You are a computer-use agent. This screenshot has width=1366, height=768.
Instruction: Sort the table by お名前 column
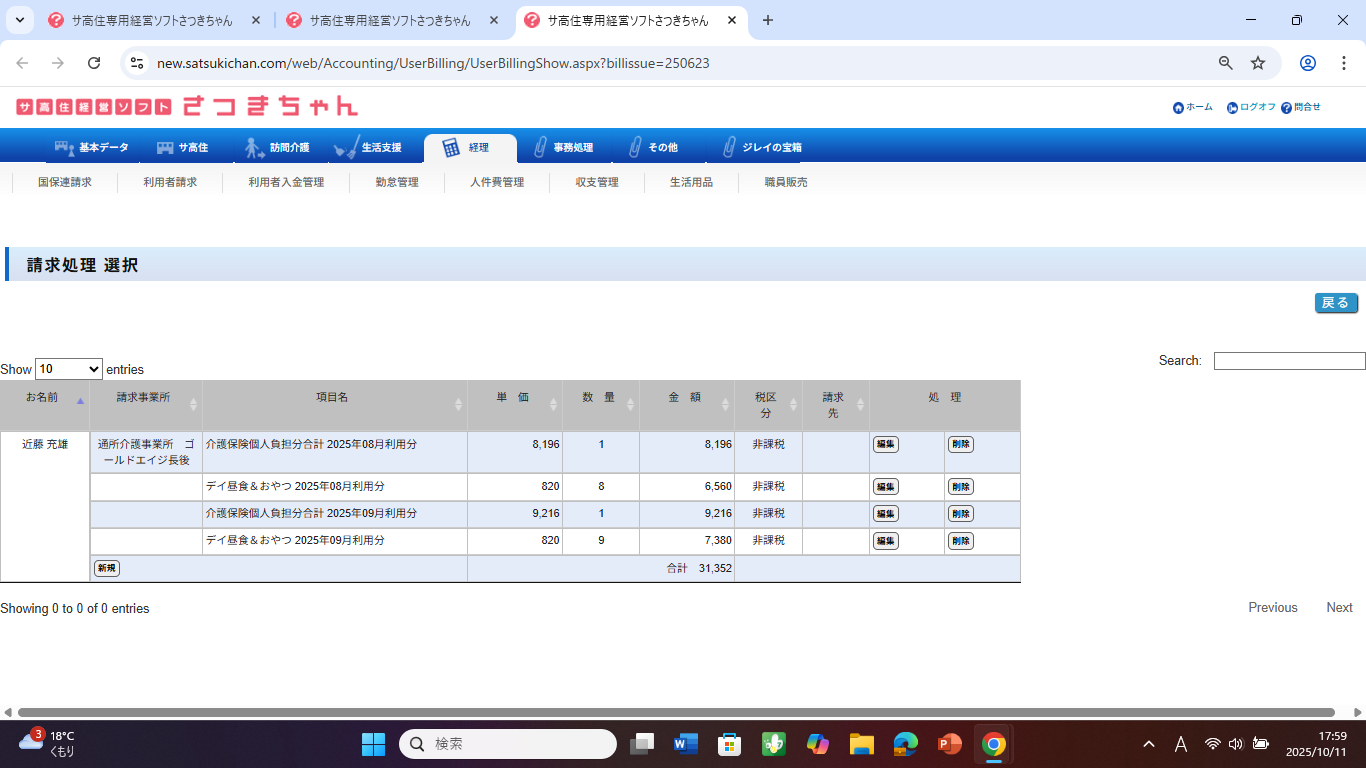pyautogui.click(x=45, y=398)
